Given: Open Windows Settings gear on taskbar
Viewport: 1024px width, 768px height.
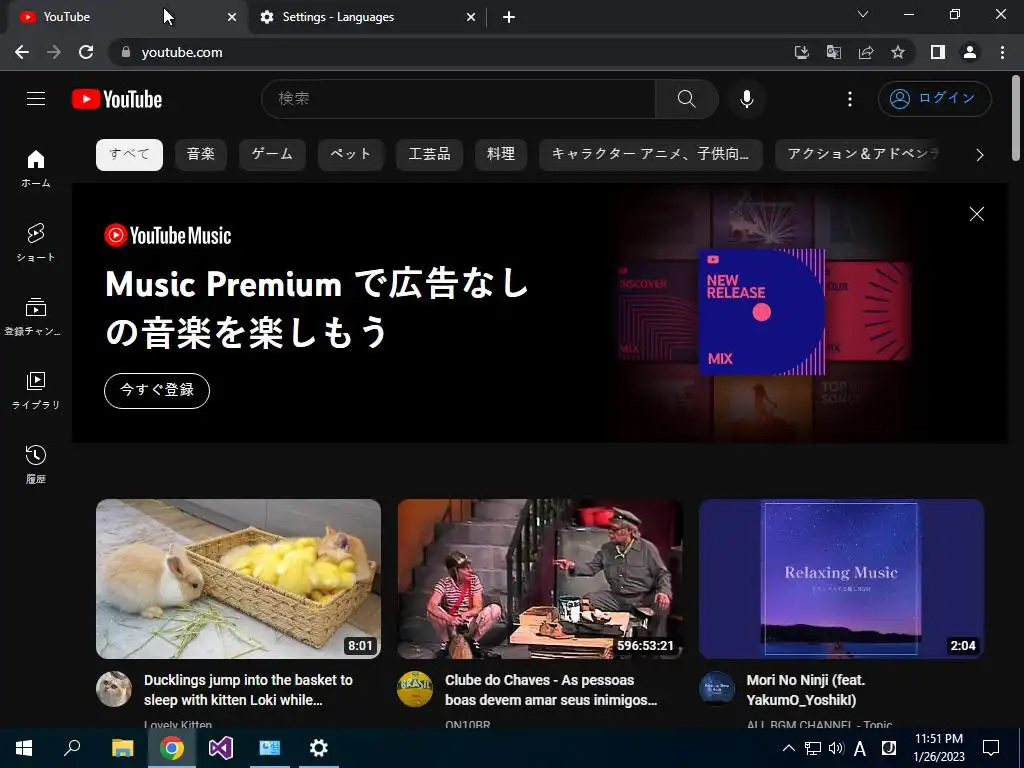Looking at the screenshot, I should [x=319, y=748].
